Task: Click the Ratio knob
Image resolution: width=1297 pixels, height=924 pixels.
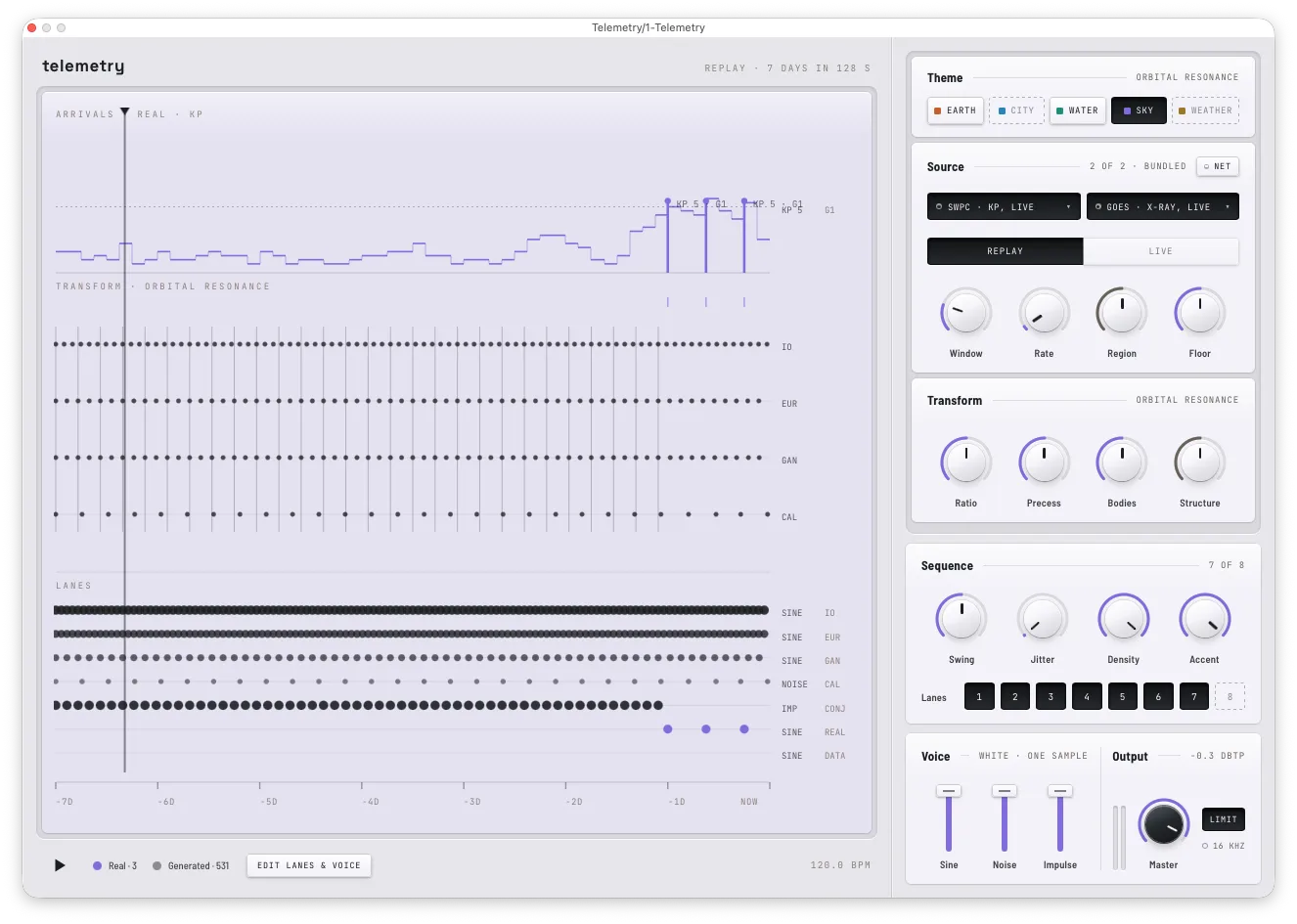Action: pos(965,462)
